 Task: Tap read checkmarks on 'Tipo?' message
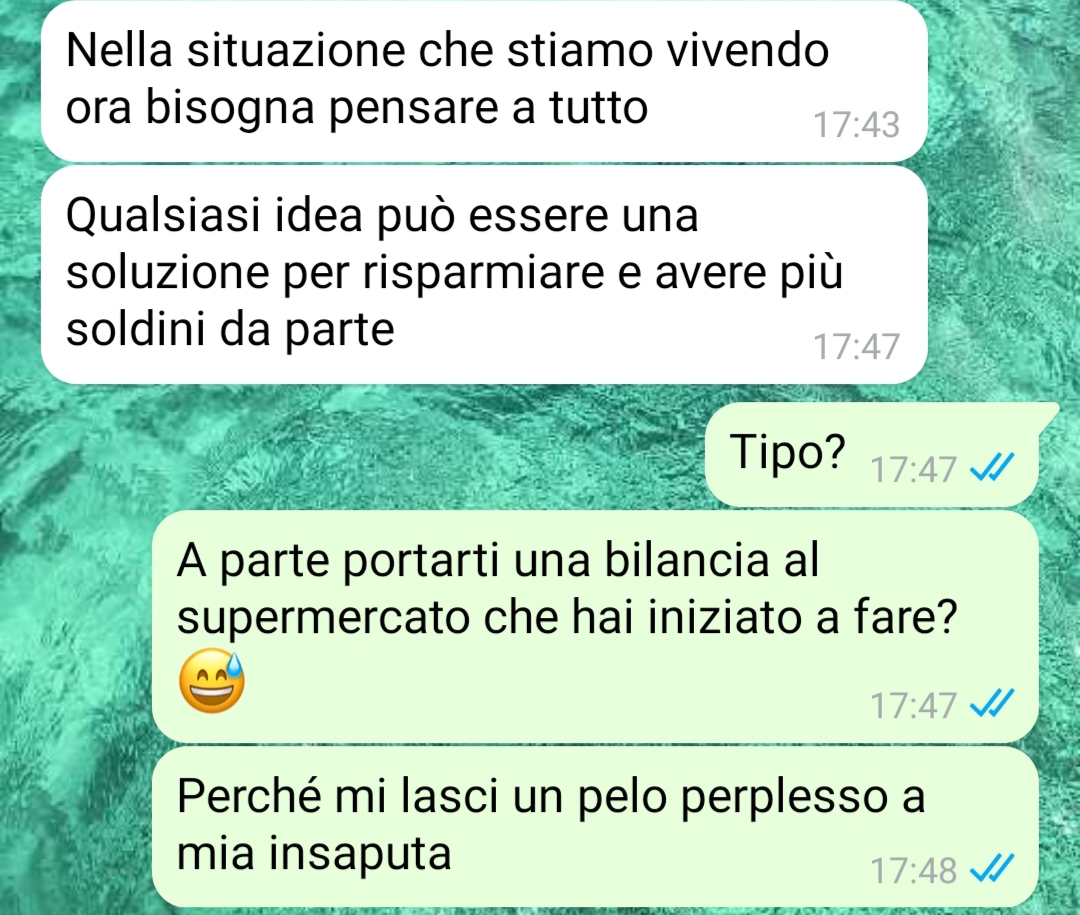click(991, 469)
